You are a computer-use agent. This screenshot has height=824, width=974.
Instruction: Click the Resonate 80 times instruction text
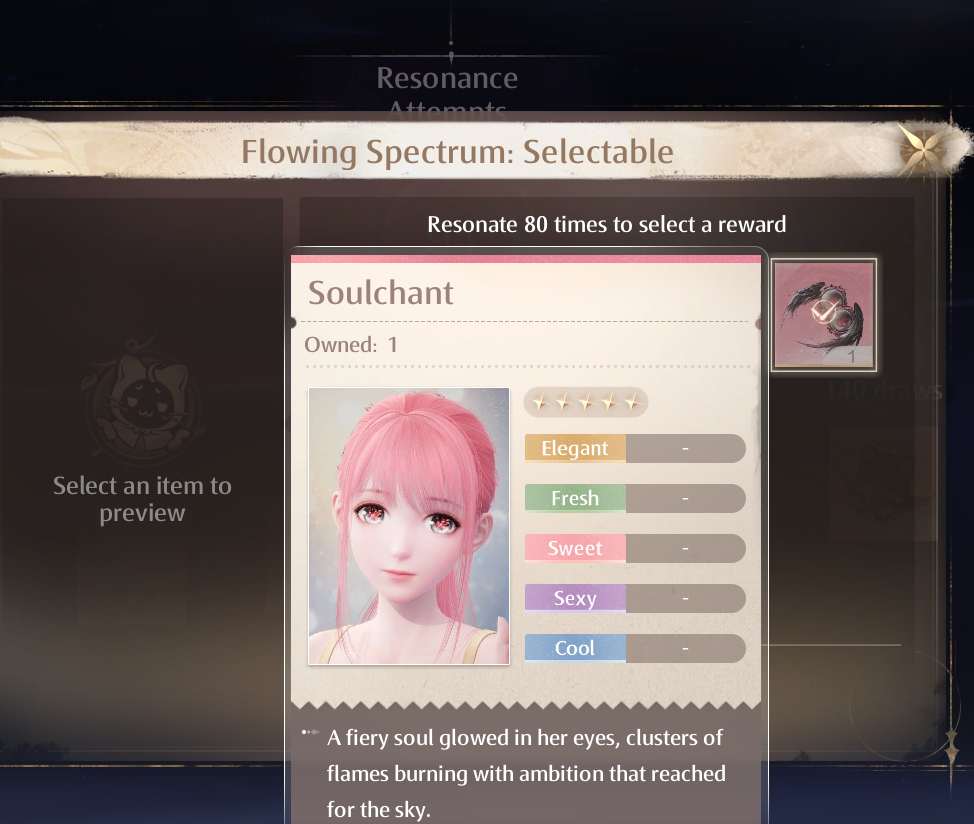[x=607, y=224]
